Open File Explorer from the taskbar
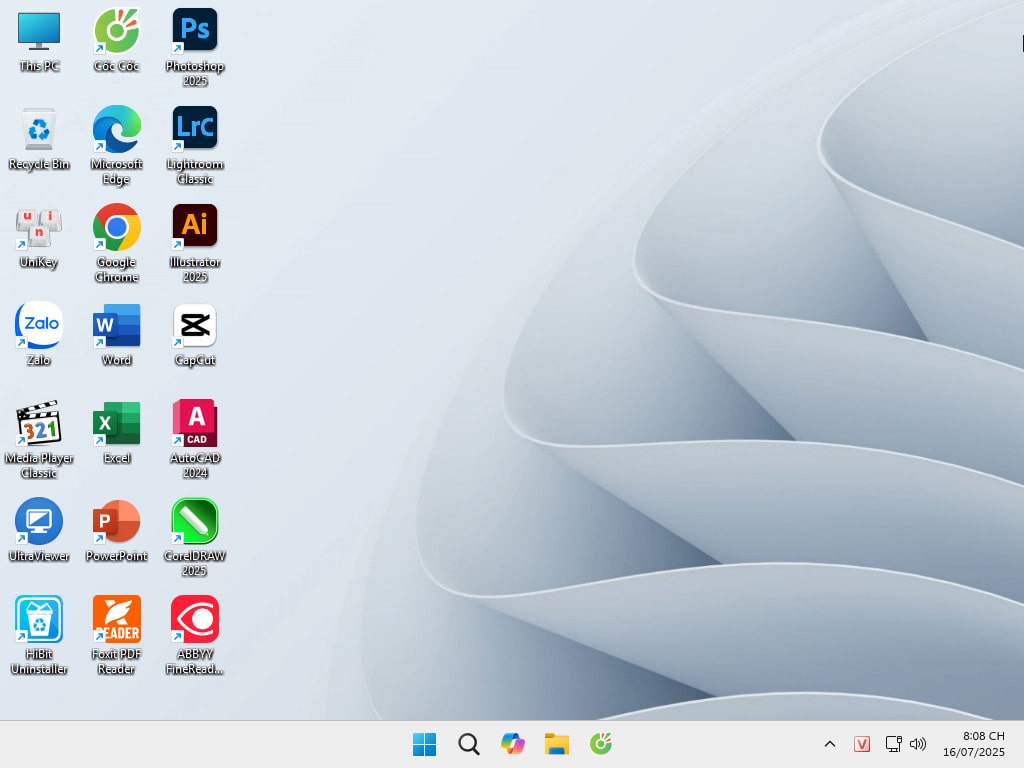The width and height of the screenshot is (1024, 768). [x=557, y=744]
